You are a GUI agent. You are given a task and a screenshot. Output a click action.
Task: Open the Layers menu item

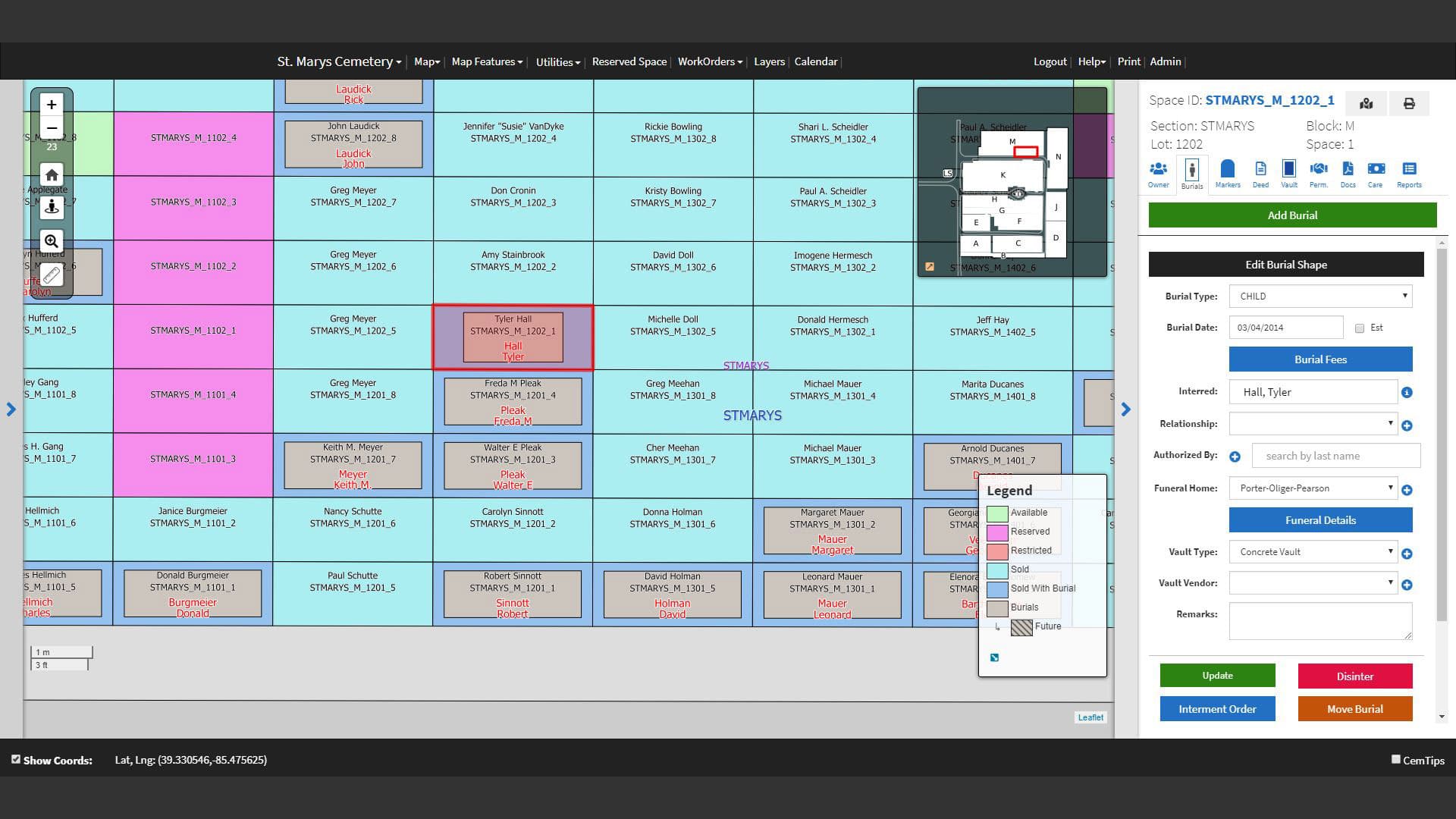[x=769, y=61]
